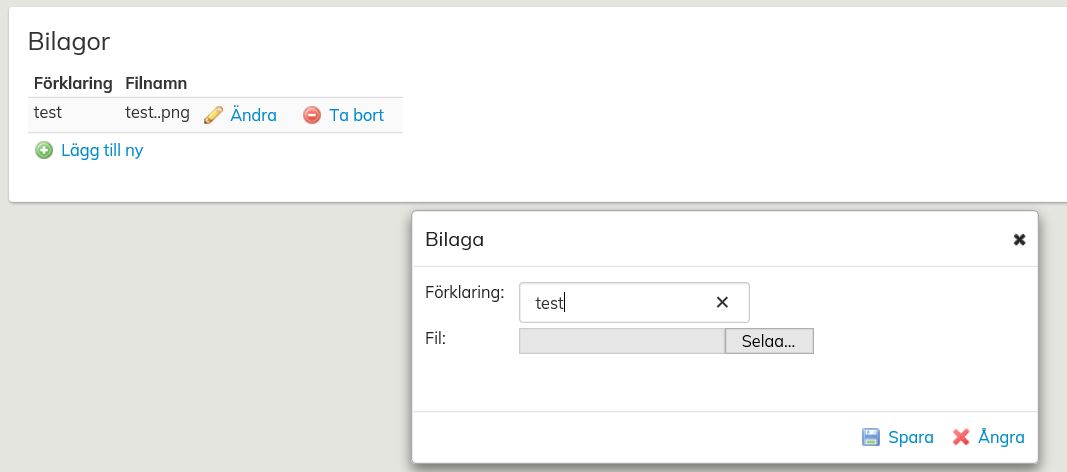The image size is (1067, 472).
Task: Click the grey file path field
Action: 621,341
